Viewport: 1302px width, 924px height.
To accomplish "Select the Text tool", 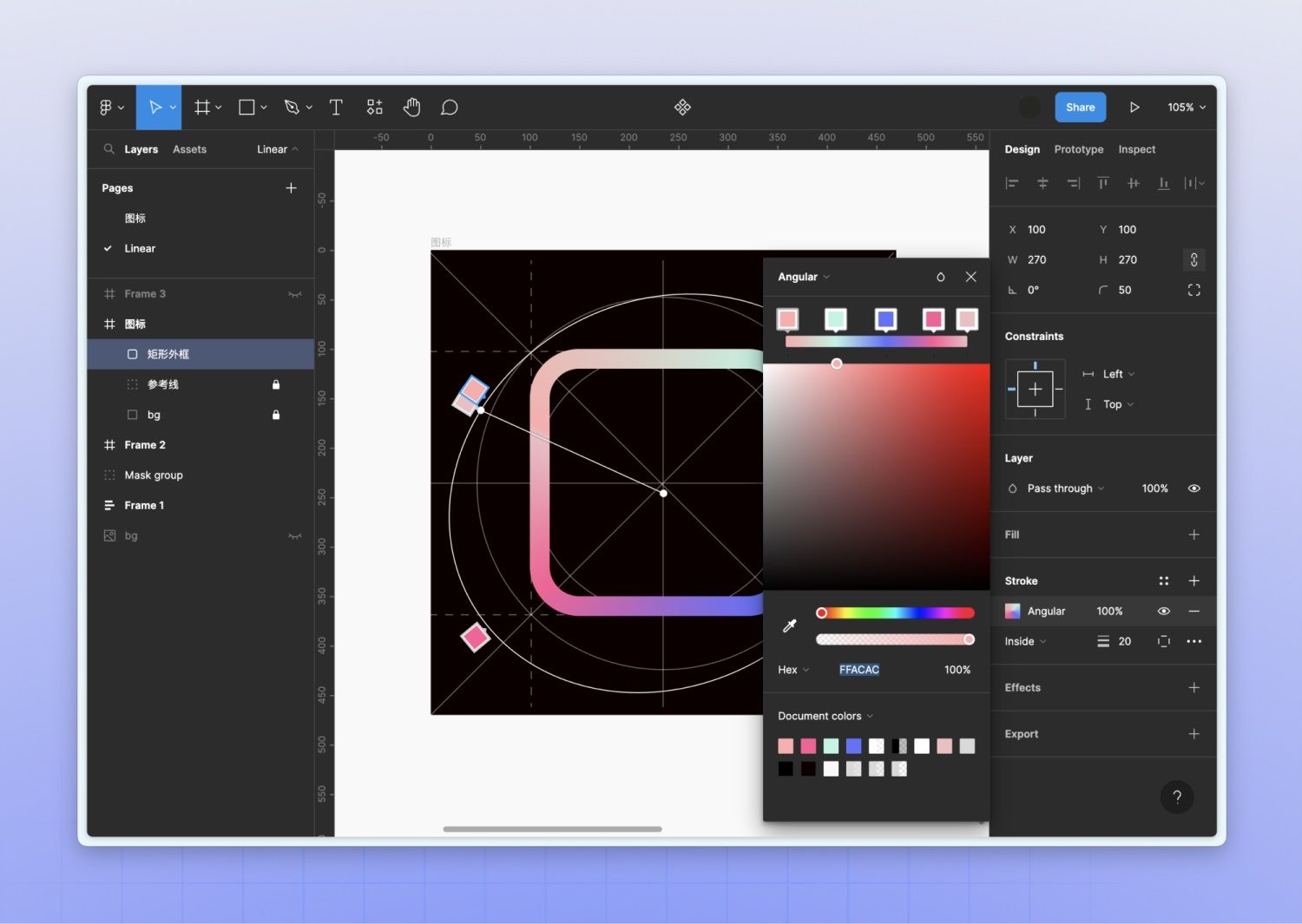I will click(x=336, y=108).
